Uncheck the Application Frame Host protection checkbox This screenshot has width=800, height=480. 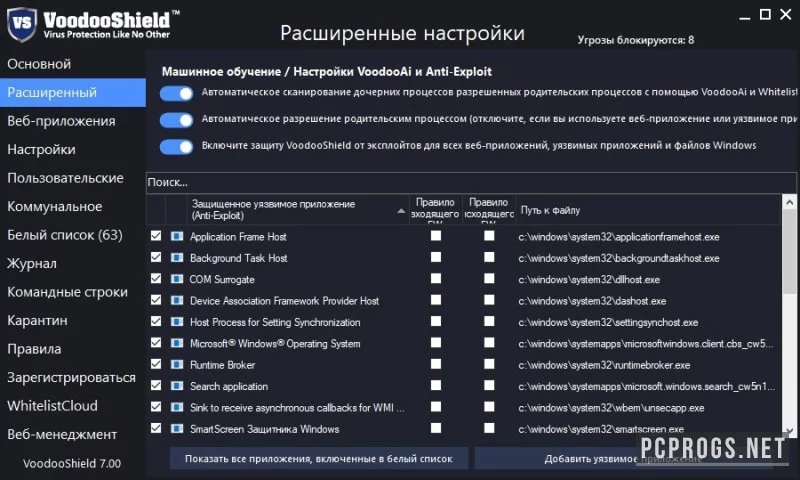[x=156, y=236]
